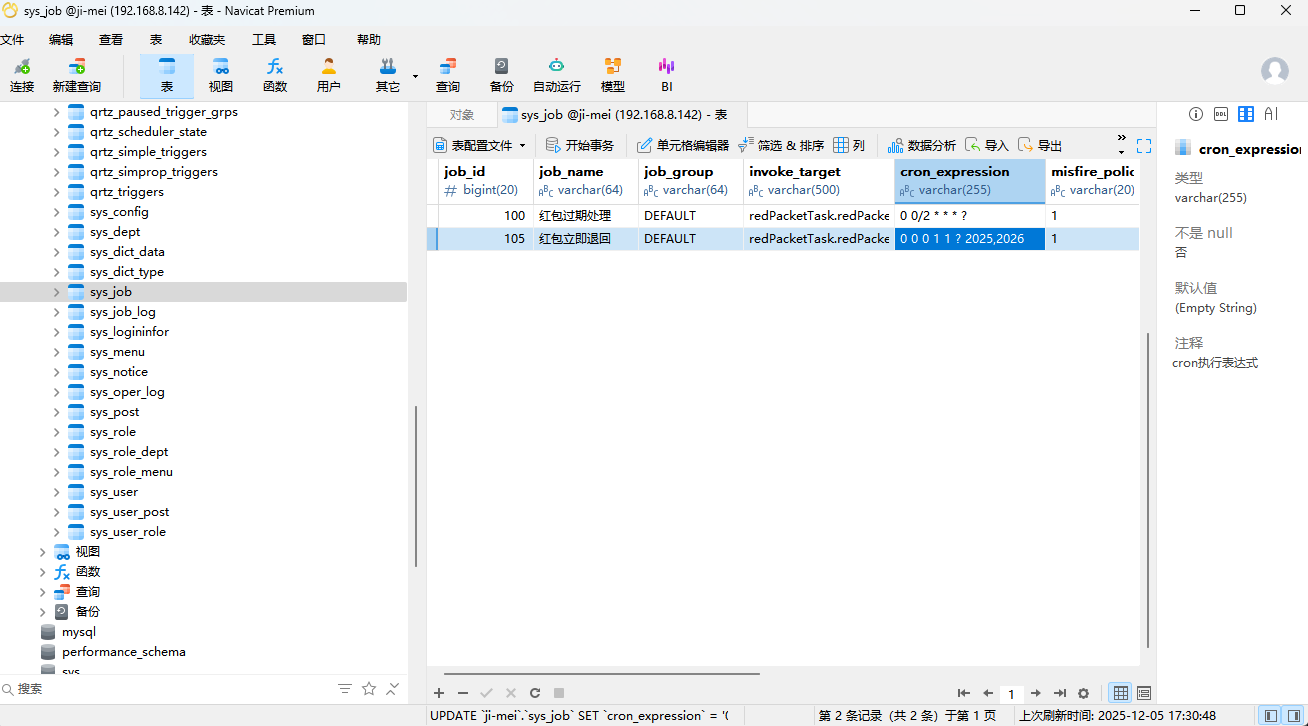
Task: Expand the sys_job tree node
Action: click(x=56, y=292)
